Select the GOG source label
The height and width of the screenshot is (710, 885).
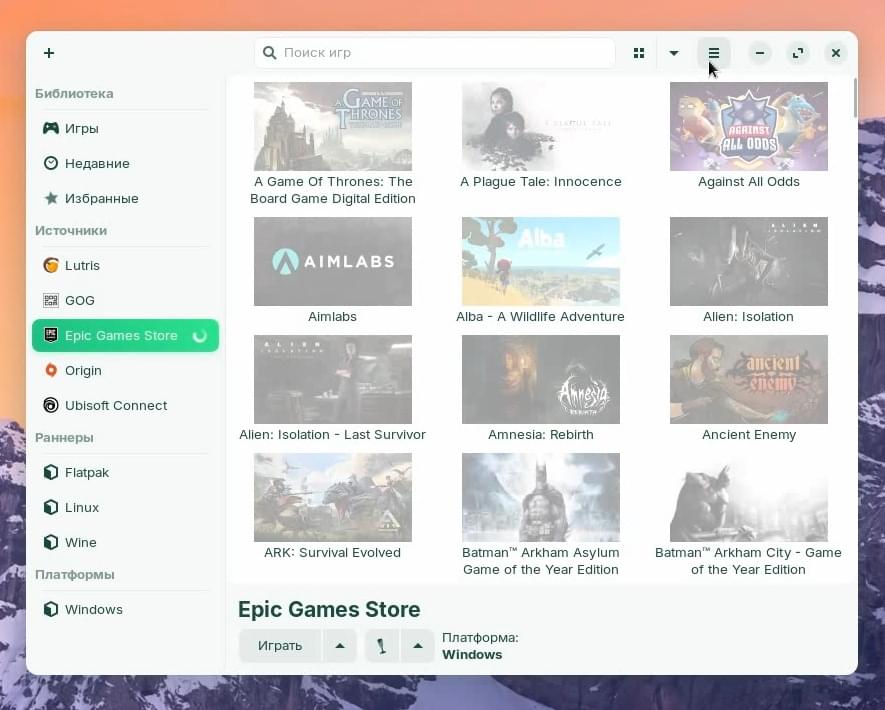tap(80, 300)
